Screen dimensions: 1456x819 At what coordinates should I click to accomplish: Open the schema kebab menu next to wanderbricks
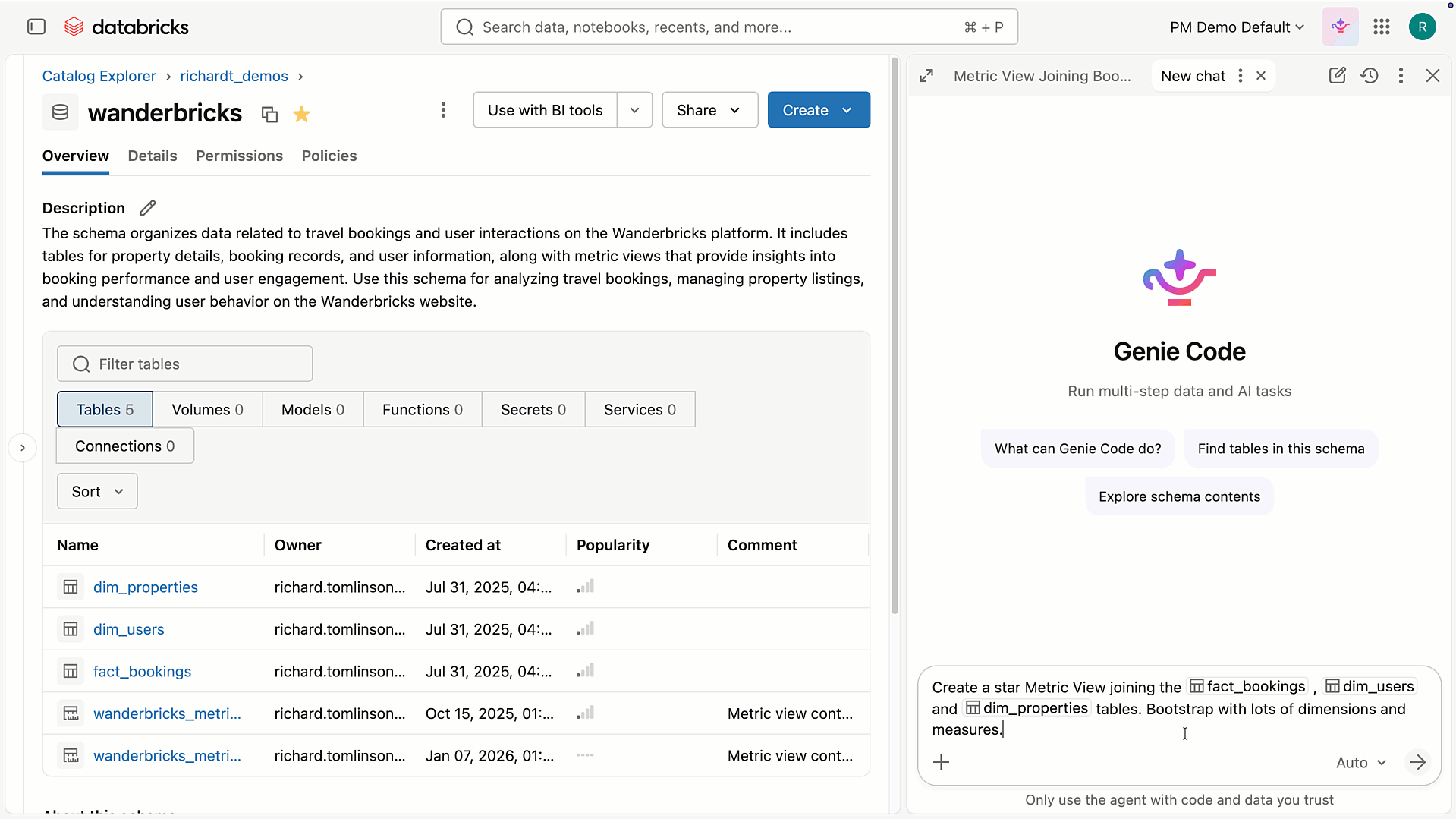click(443, 110)
